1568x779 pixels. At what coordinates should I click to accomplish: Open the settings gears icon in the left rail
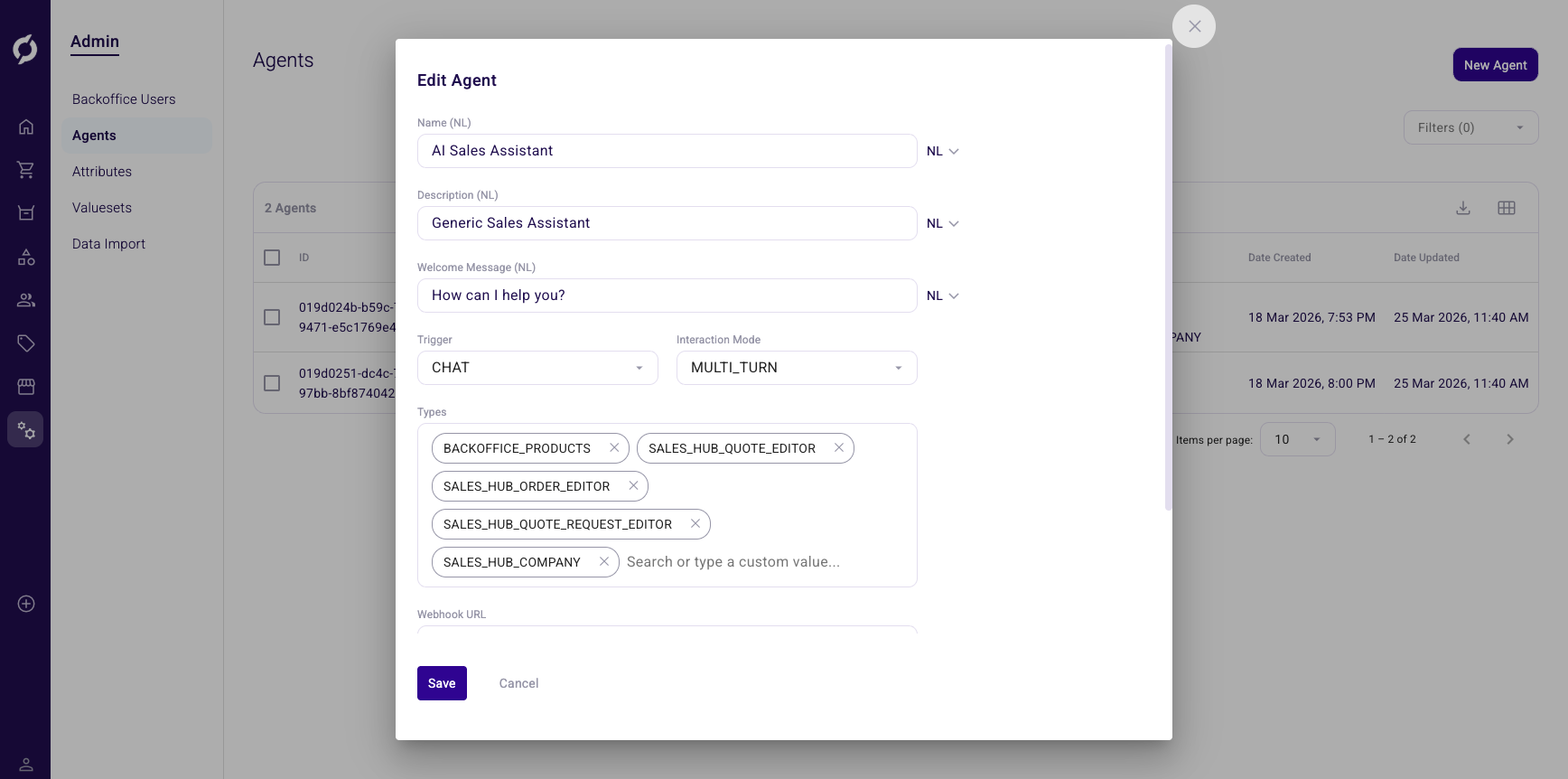coord(26,430)
